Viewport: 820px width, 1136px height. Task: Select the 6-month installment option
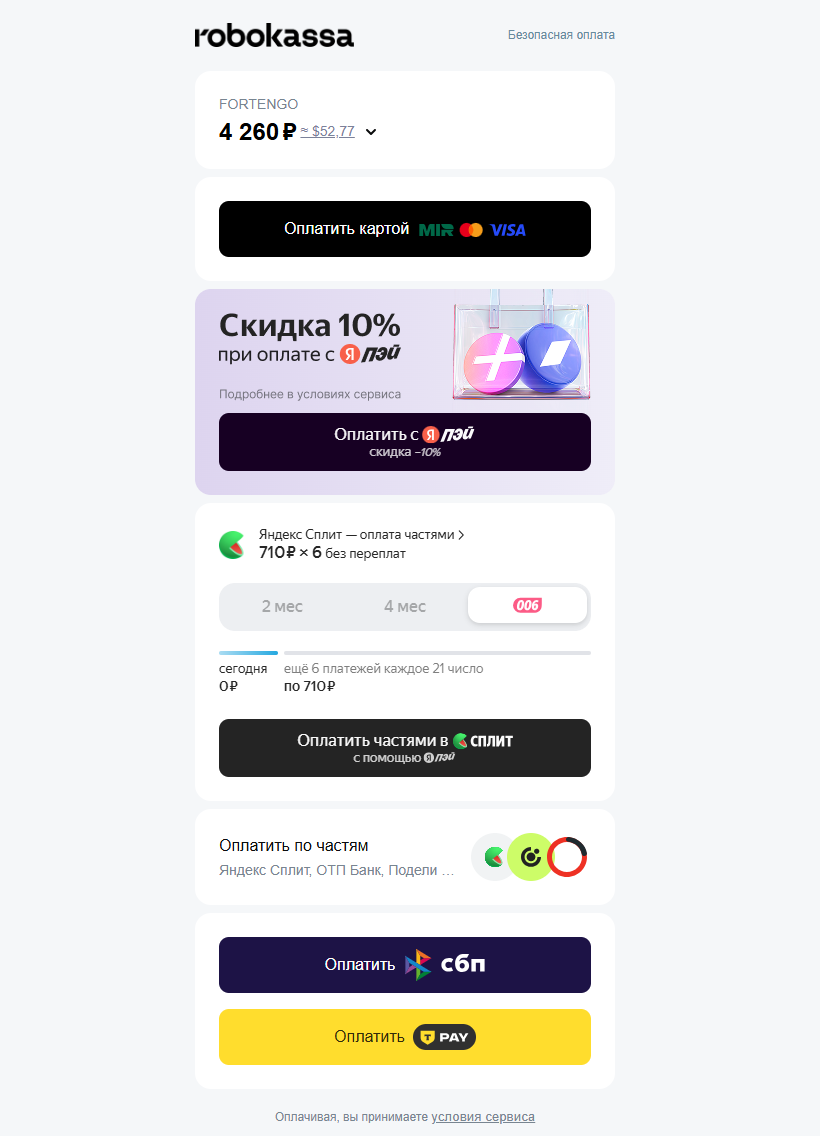(527, 606)
